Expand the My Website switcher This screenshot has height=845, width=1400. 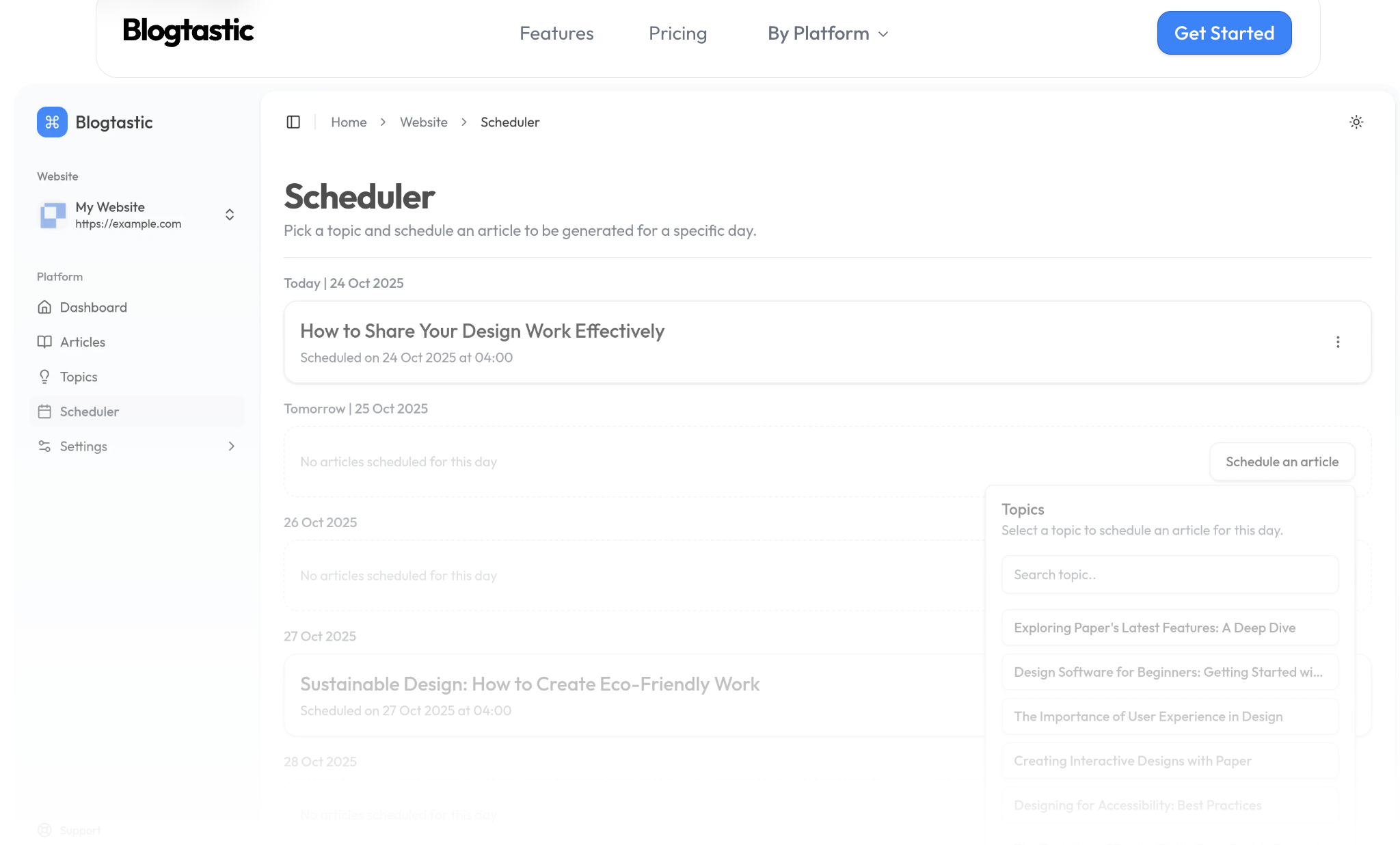coord(230,215)
